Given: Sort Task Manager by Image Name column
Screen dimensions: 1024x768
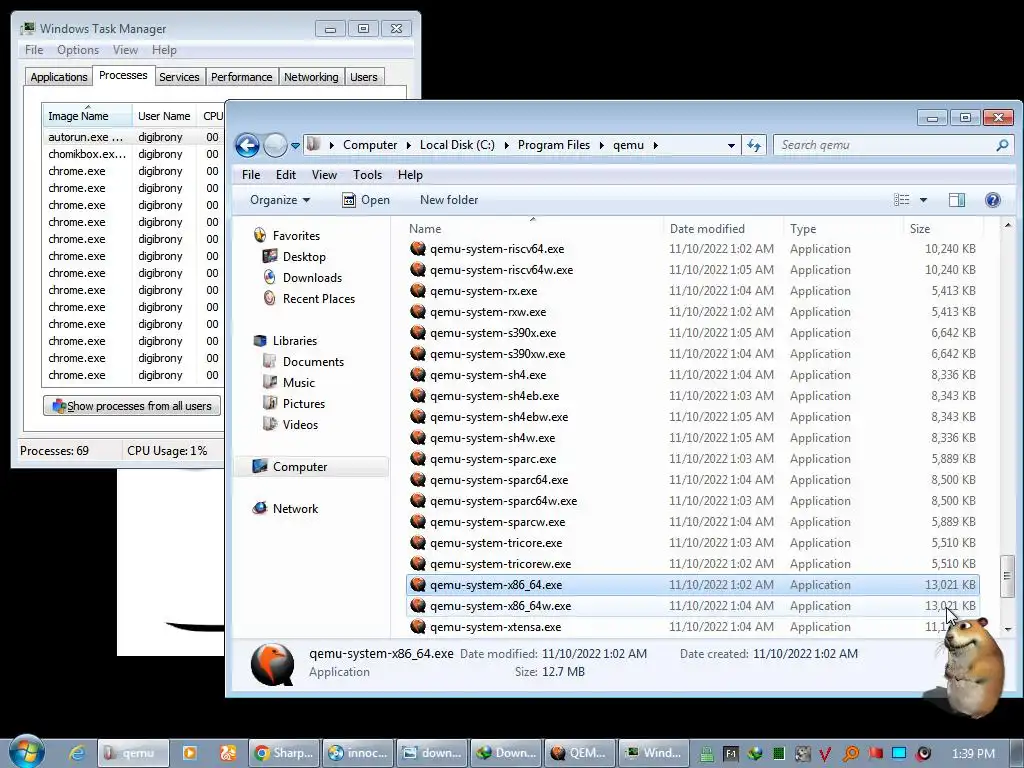Looking at the screenshot, I should 88,116.
